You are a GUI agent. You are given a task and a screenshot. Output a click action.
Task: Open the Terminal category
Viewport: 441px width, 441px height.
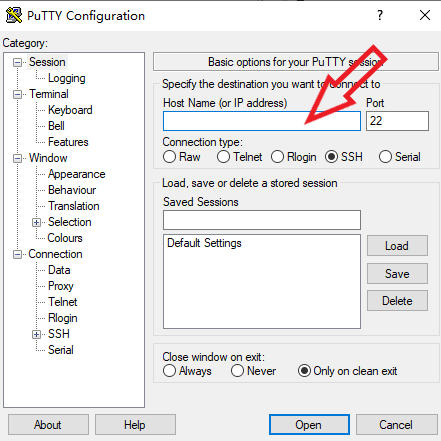pos(49,94)
